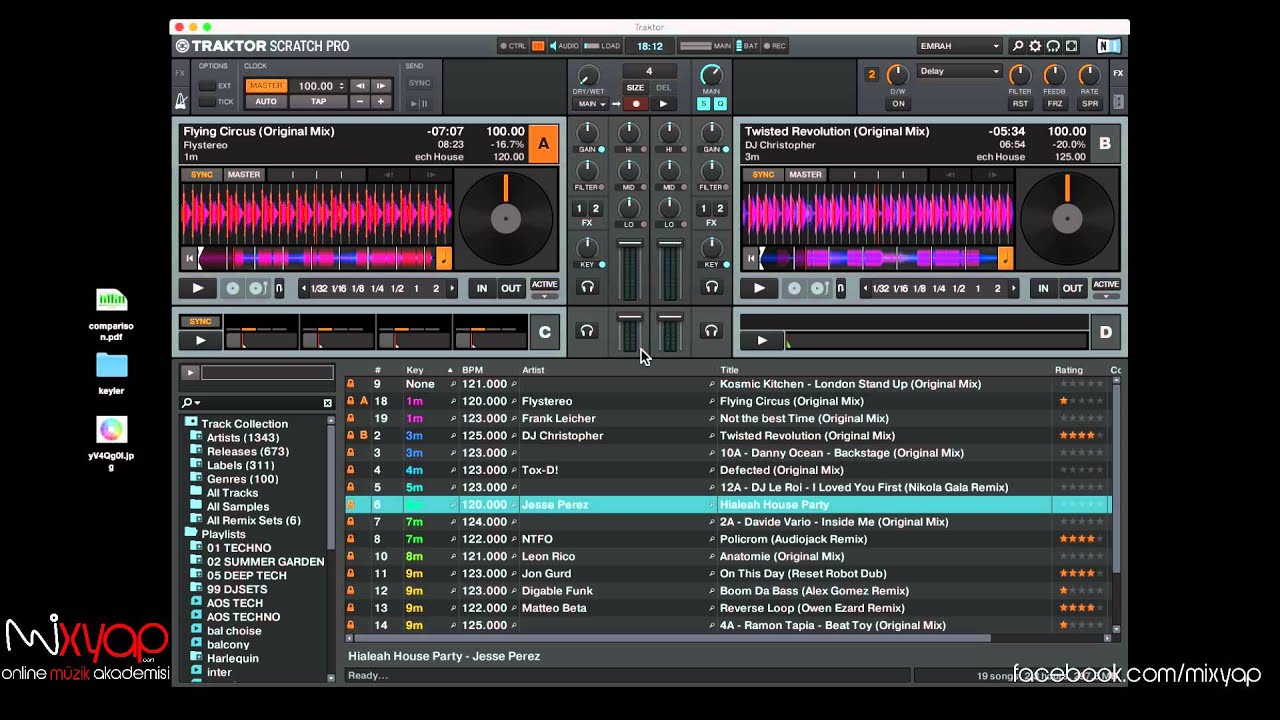Click browser preview player play button
This screenshot has width=1280, height=720.
[189, 373]
